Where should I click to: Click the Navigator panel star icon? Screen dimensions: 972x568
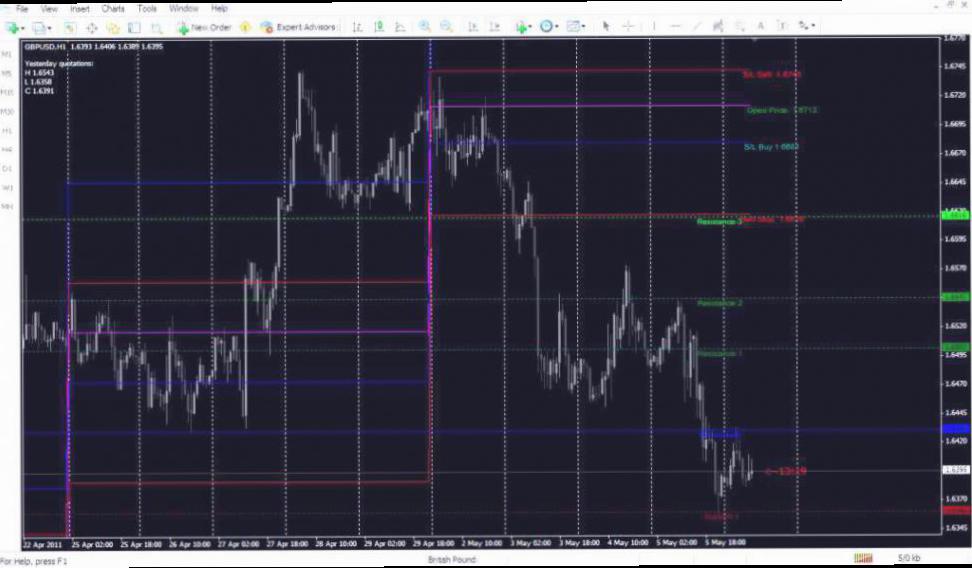click(x=113, y=27)
